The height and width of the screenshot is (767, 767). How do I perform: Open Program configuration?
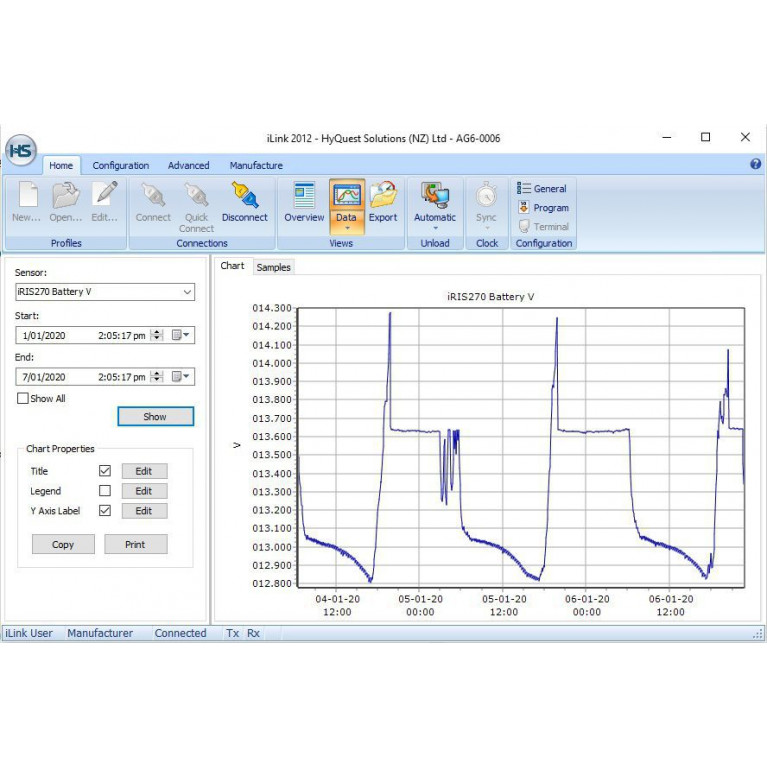(544, 207)
